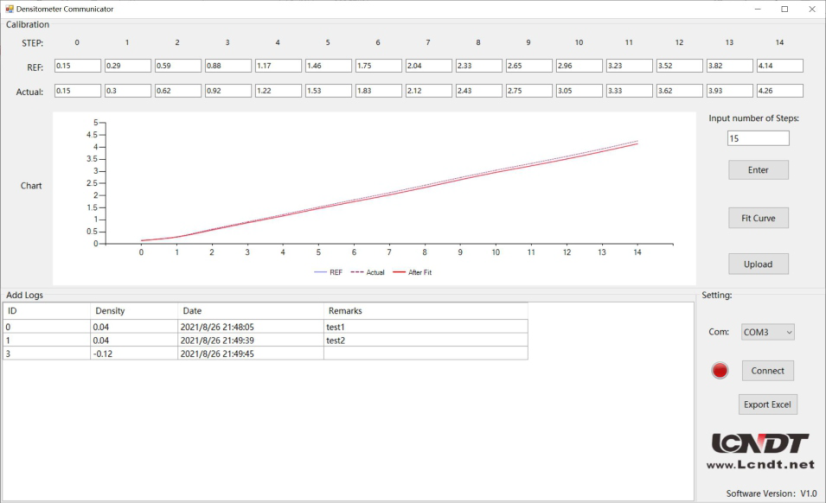
Task: Select Actual field showing 0.3
Action: coord(127,91)
